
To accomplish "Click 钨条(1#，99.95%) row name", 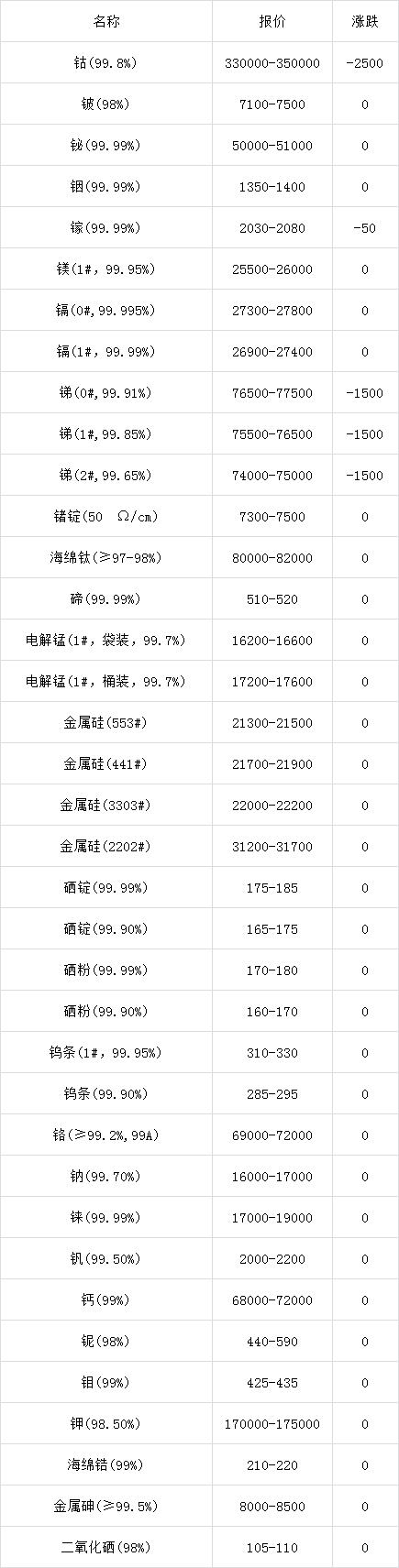I will coord(106,1053).
